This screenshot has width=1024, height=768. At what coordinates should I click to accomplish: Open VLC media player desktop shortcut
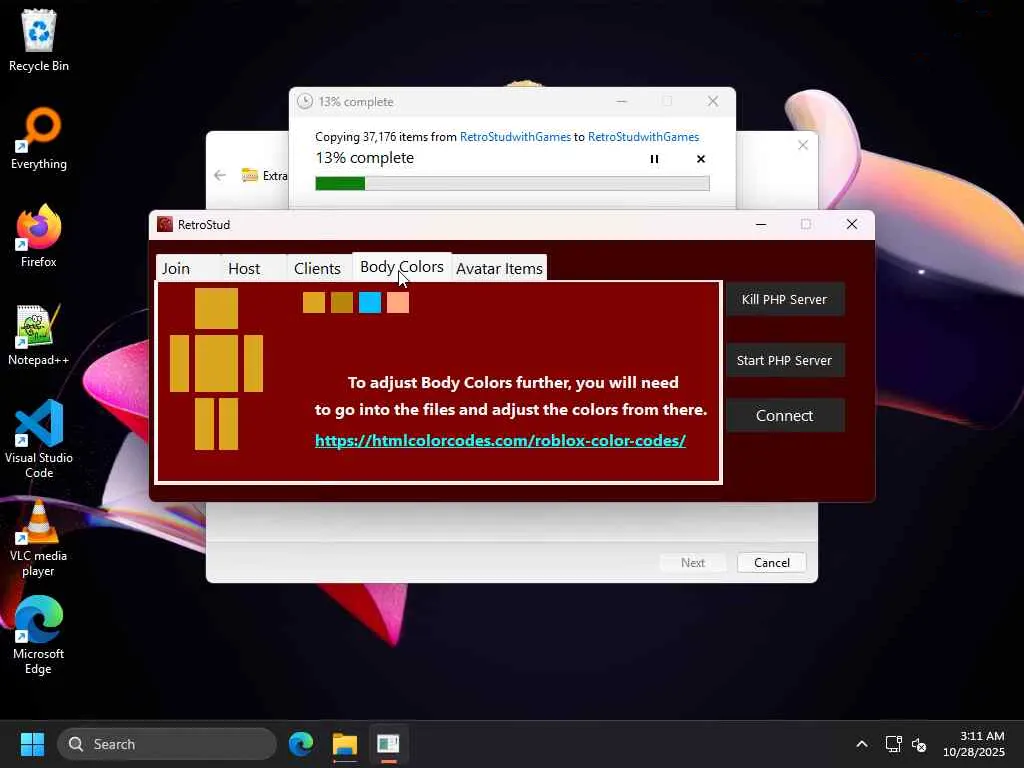39,538
